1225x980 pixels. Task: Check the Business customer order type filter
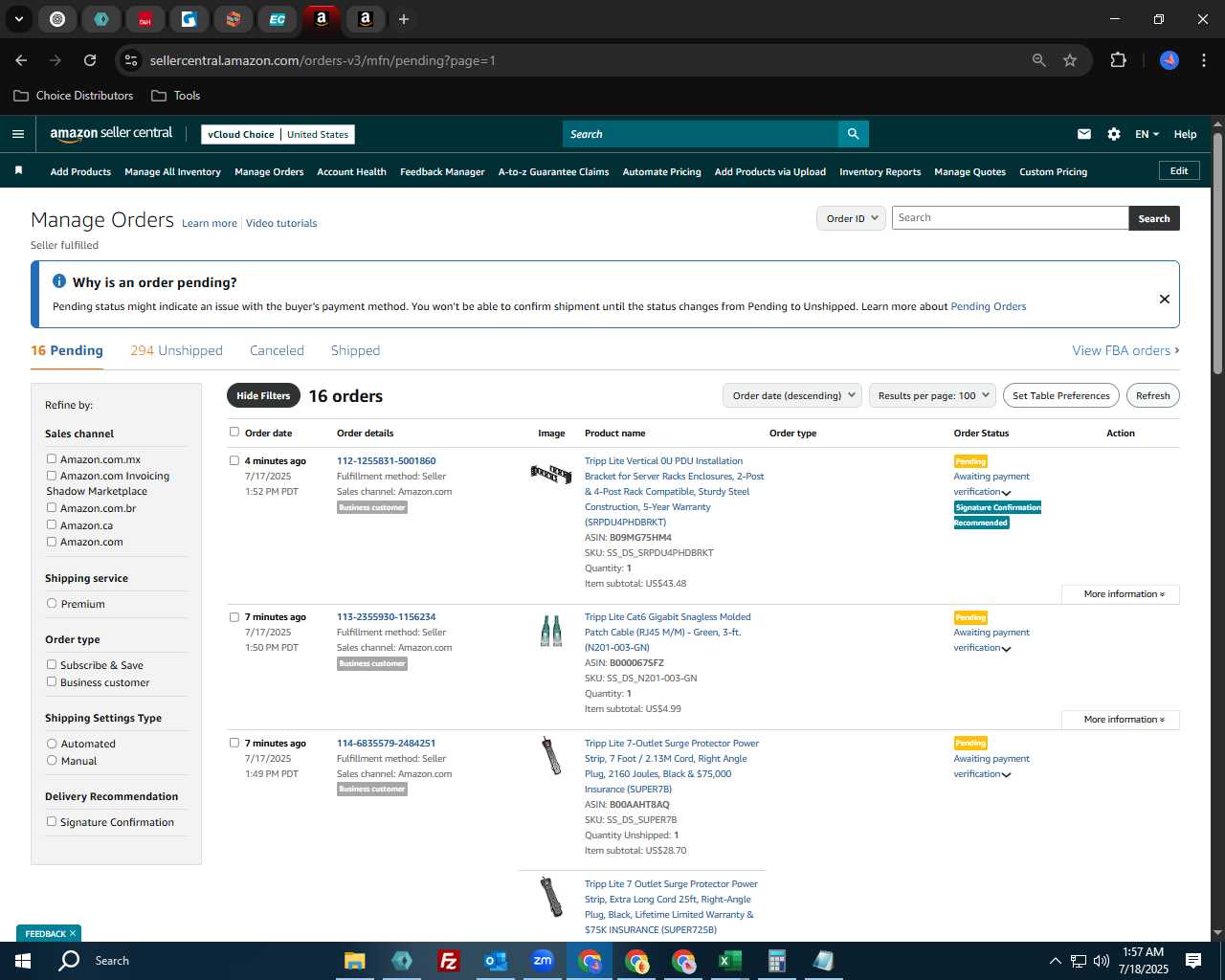tap(52, 681)
